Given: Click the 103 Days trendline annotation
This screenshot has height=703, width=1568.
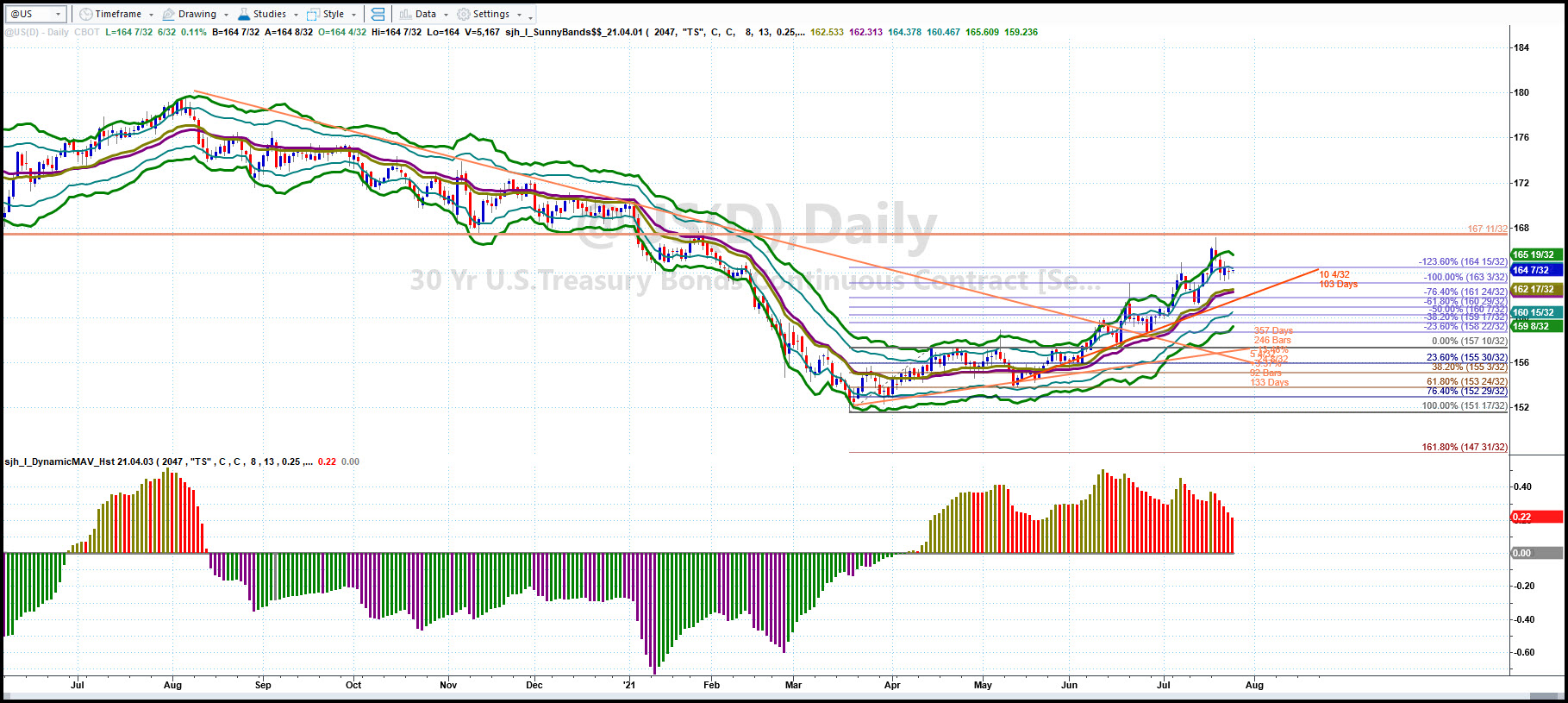Looking at the screenshot, I should click(1339, 284).
